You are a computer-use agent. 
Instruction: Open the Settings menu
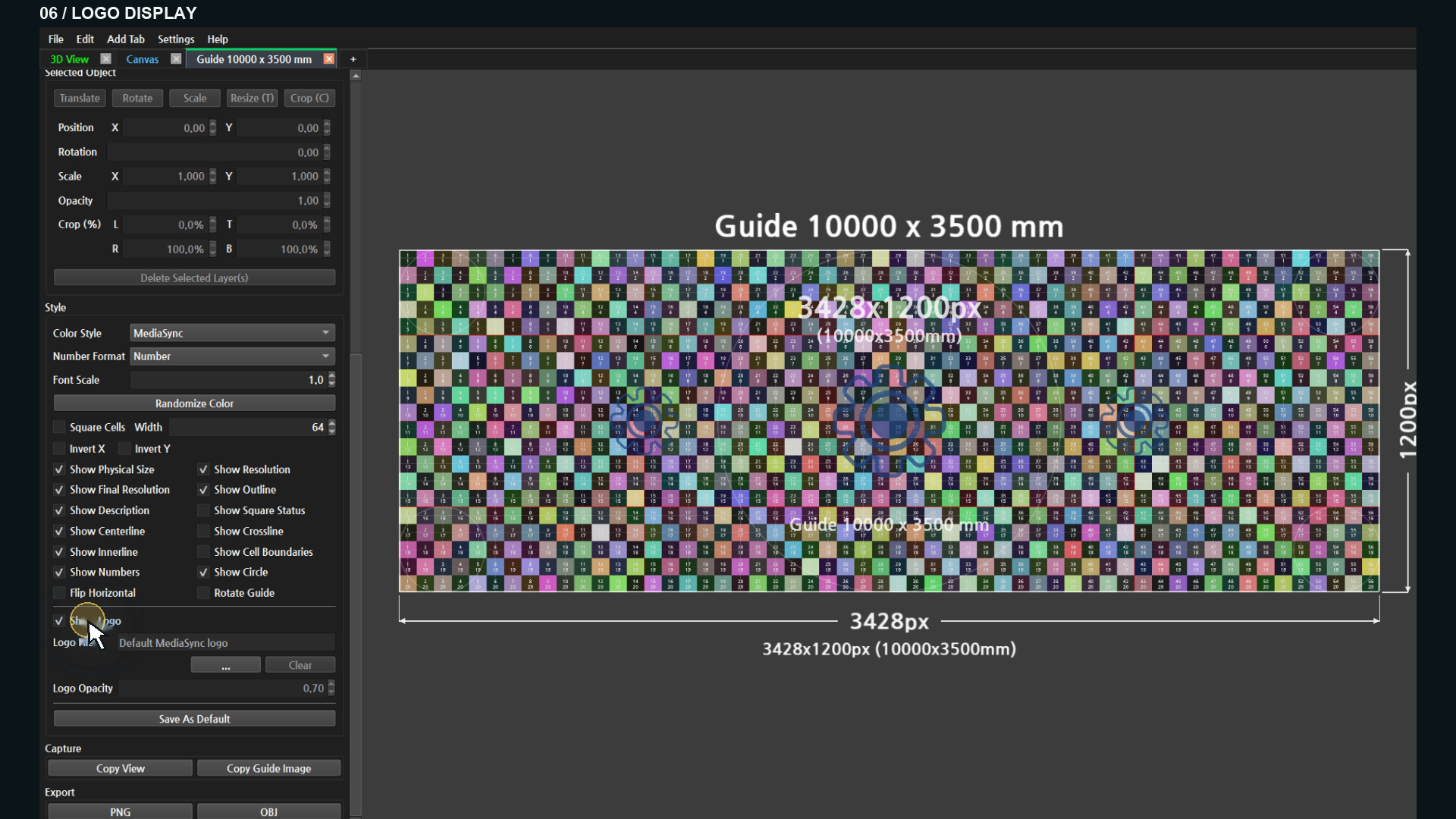[176, 39]
